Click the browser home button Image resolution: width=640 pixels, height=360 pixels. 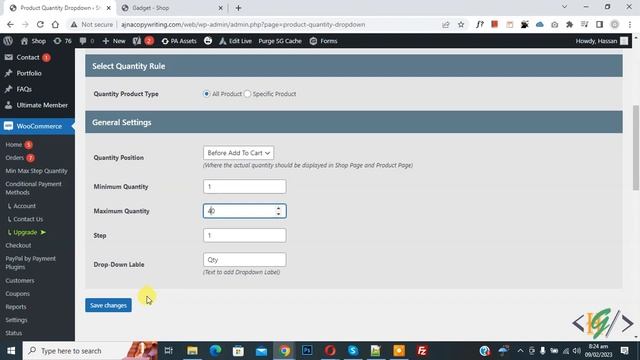pos(55,24)
